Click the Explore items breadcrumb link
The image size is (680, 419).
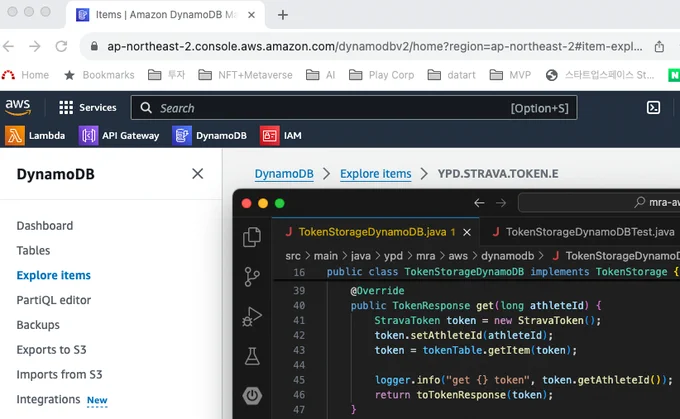point(376,173)
